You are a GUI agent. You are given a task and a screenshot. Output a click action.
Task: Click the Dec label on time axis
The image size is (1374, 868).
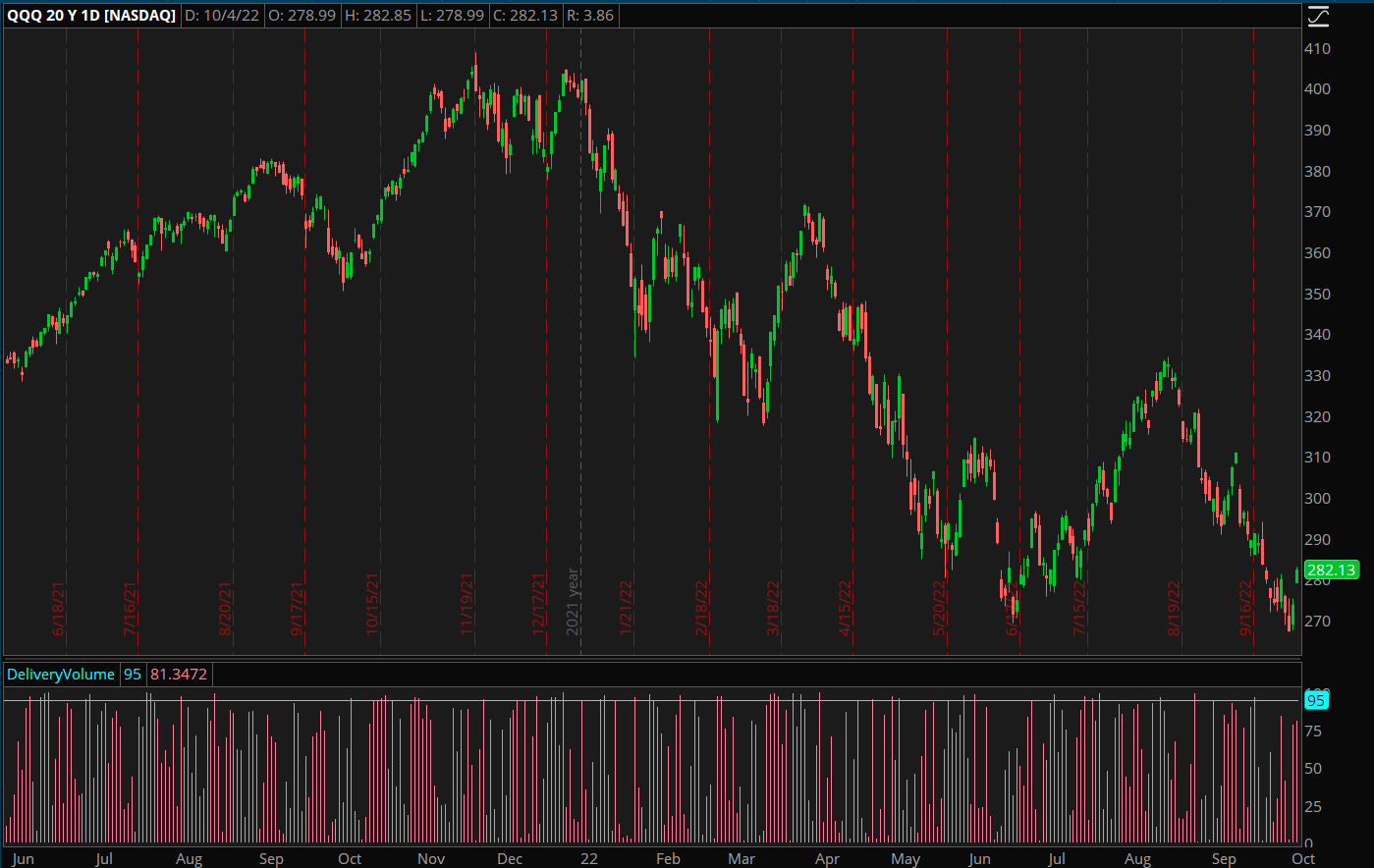(x=510, y=858)
